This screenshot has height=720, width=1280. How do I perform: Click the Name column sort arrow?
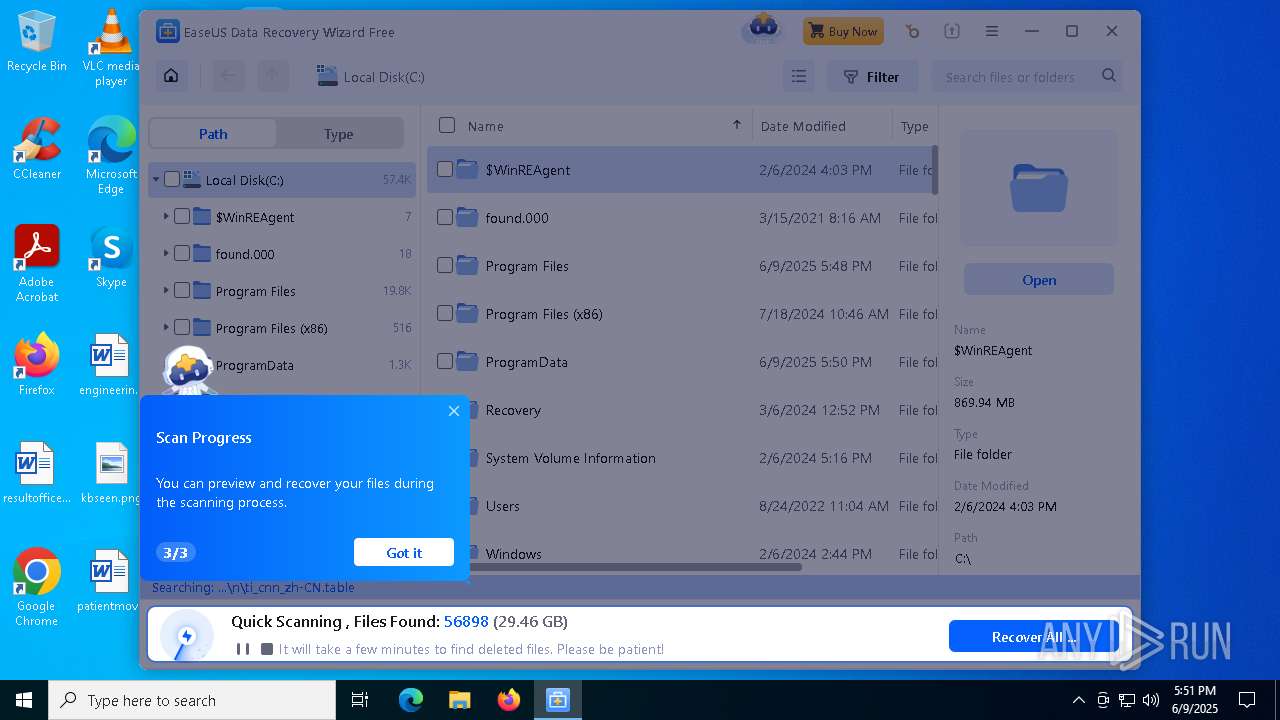[737, 125]
